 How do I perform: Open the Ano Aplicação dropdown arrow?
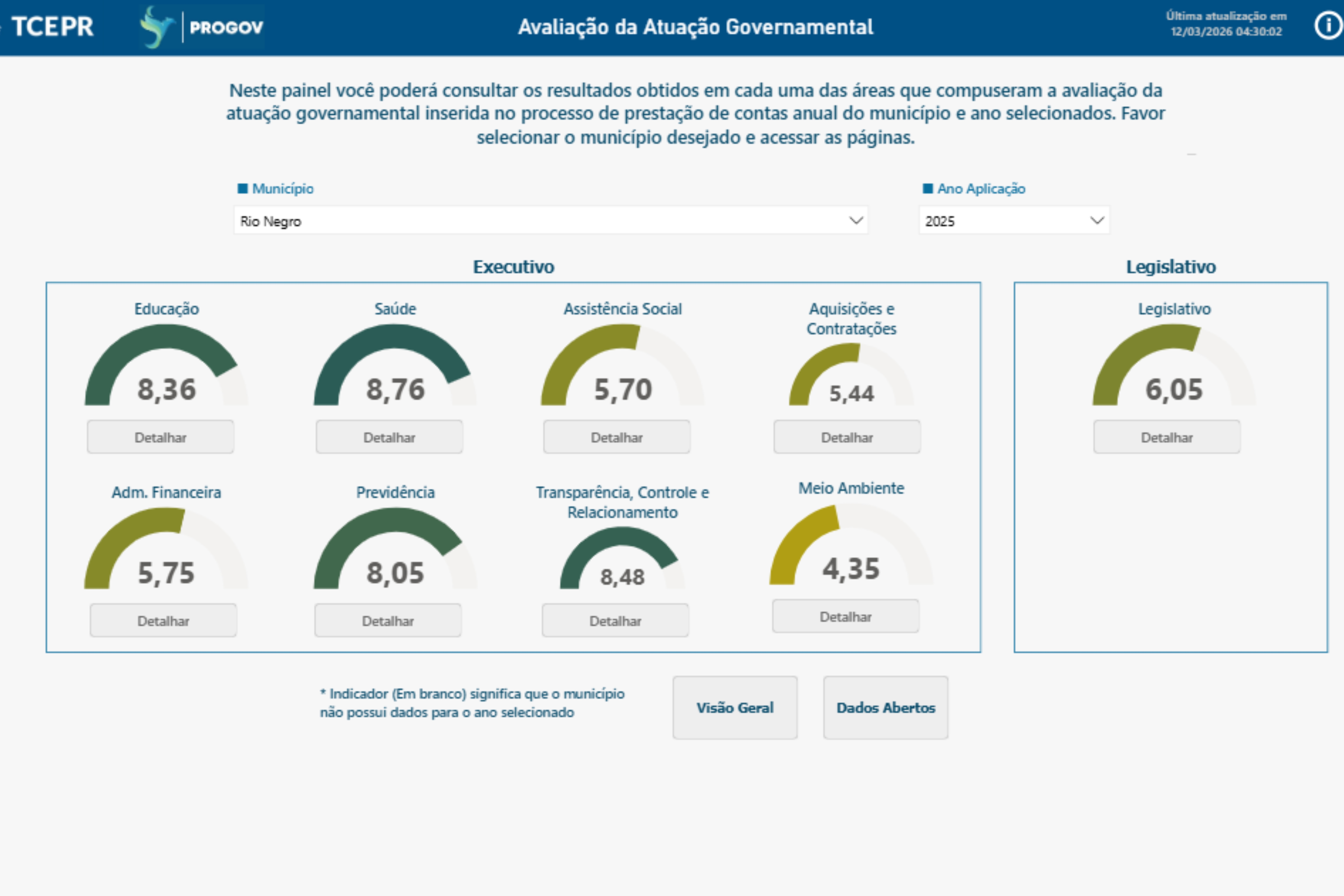pyautogui.click(x=1096, y=221)
